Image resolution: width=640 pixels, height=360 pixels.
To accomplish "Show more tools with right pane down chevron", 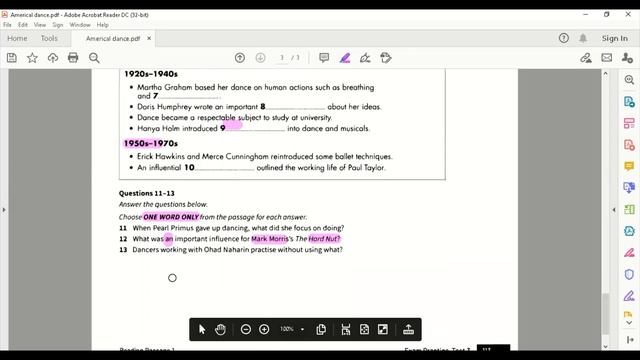I will point(629,322).
